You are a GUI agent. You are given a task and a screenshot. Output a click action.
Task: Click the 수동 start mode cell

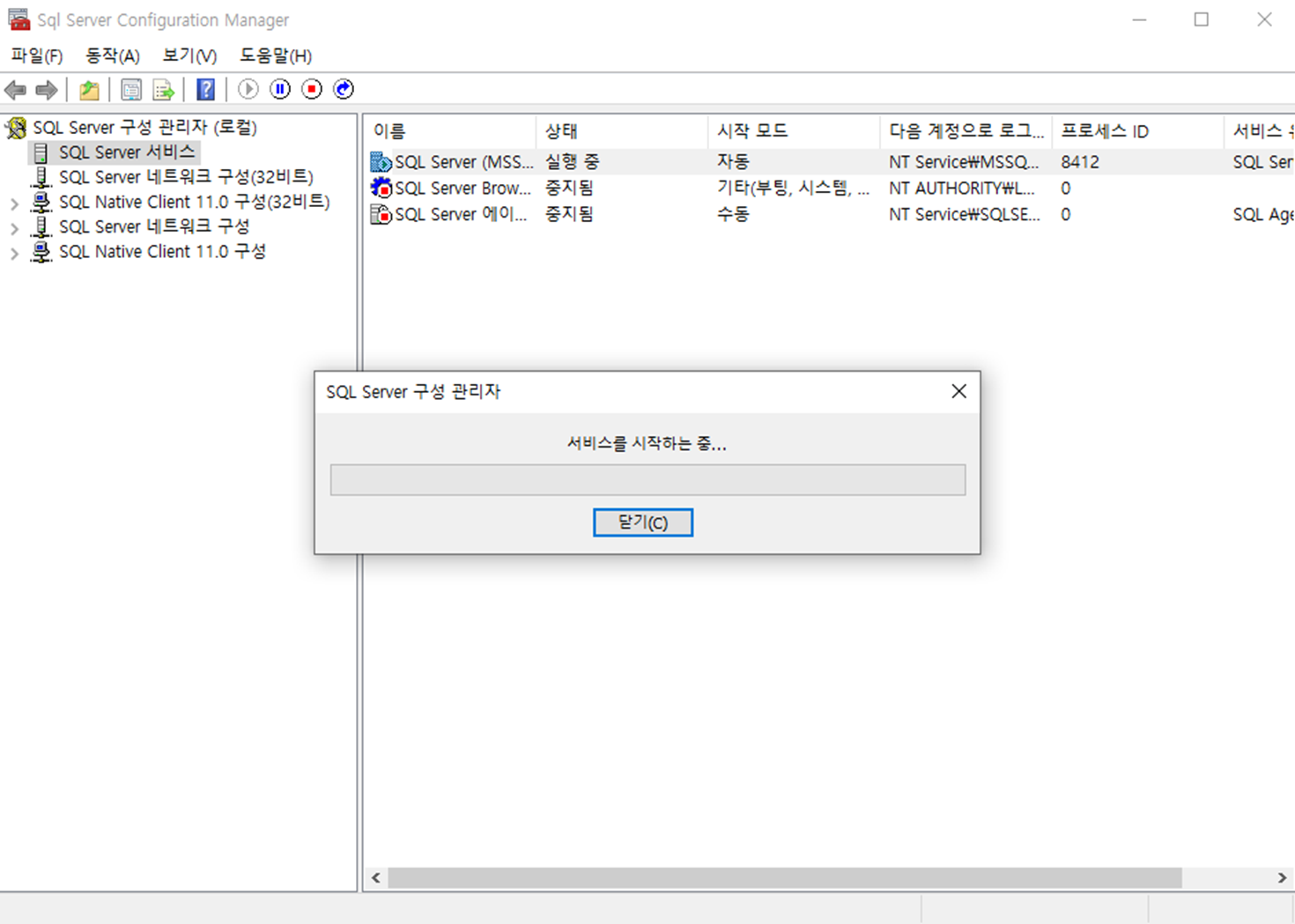(733, 214)
